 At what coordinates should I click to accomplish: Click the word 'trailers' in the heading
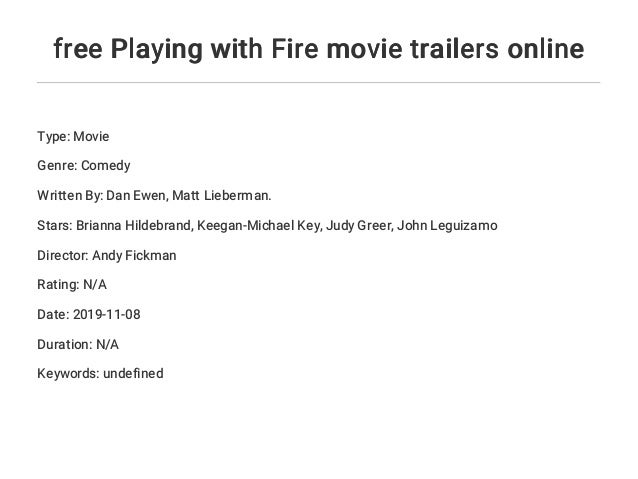[x=454, y=49]
